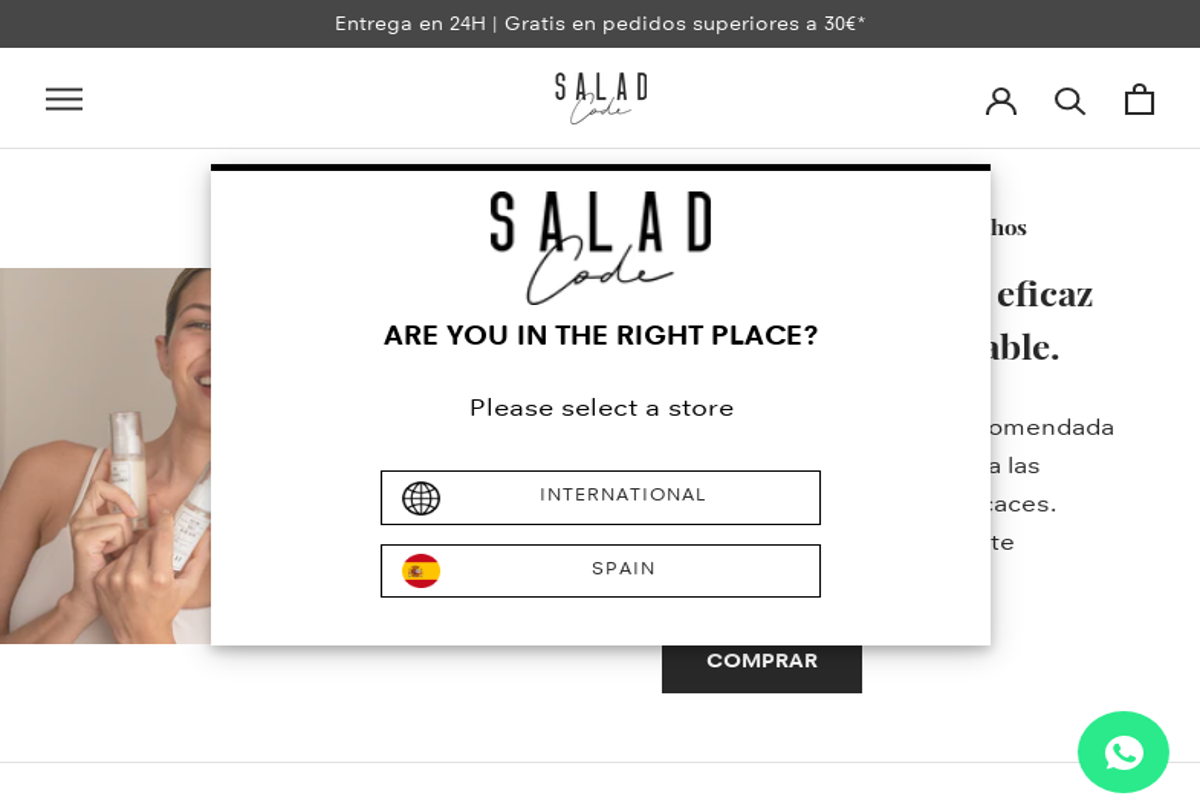The height and width of the screenshot is (800, 1200).
Task: Open search via the magnifier icon
Action: (1070, 100)
